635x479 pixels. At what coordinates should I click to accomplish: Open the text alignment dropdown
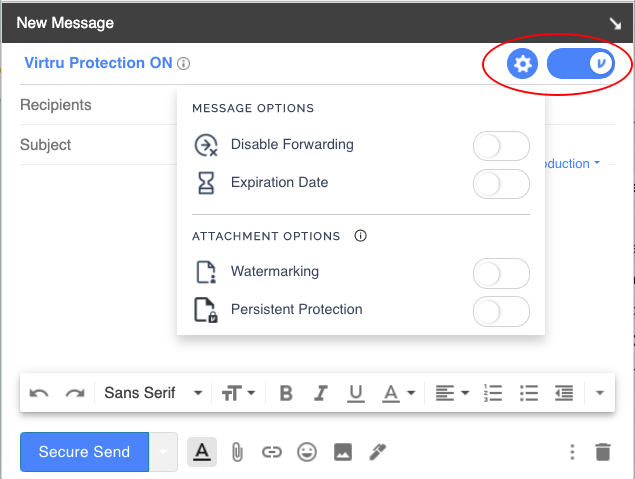[452, 393]
